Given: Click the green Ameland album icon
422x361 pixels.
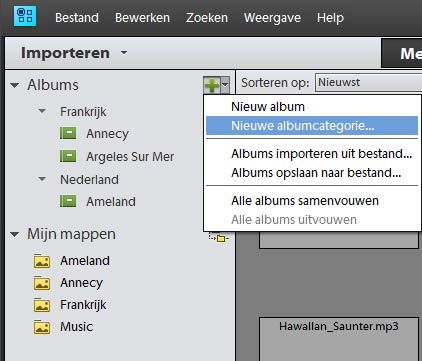Looking at the screenshot, I should [x=68, y=201].
